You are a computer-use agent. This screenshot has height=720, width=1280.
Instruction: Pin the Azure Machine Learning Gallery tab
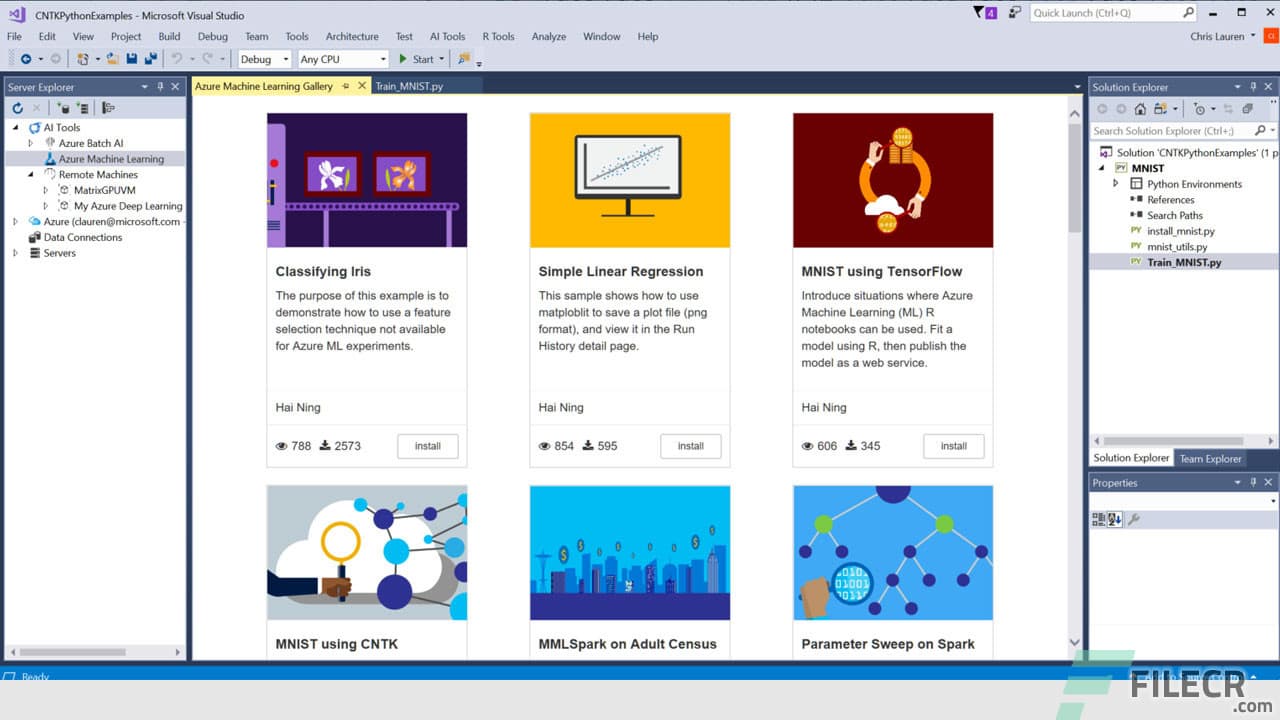[x=347, y=86]
